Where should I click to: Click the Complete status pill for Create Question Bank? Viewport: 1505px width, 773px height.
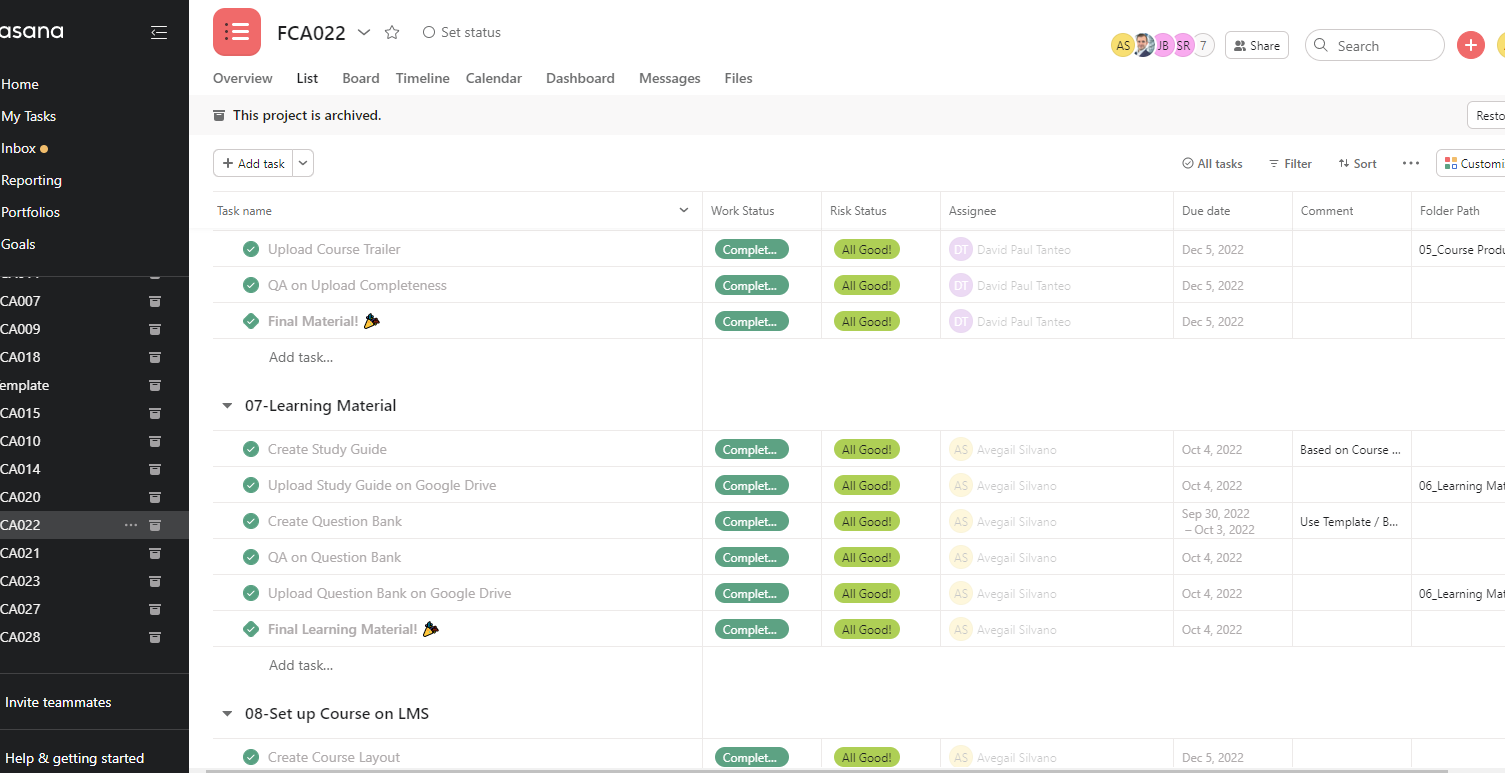click(x=752, y=521)
